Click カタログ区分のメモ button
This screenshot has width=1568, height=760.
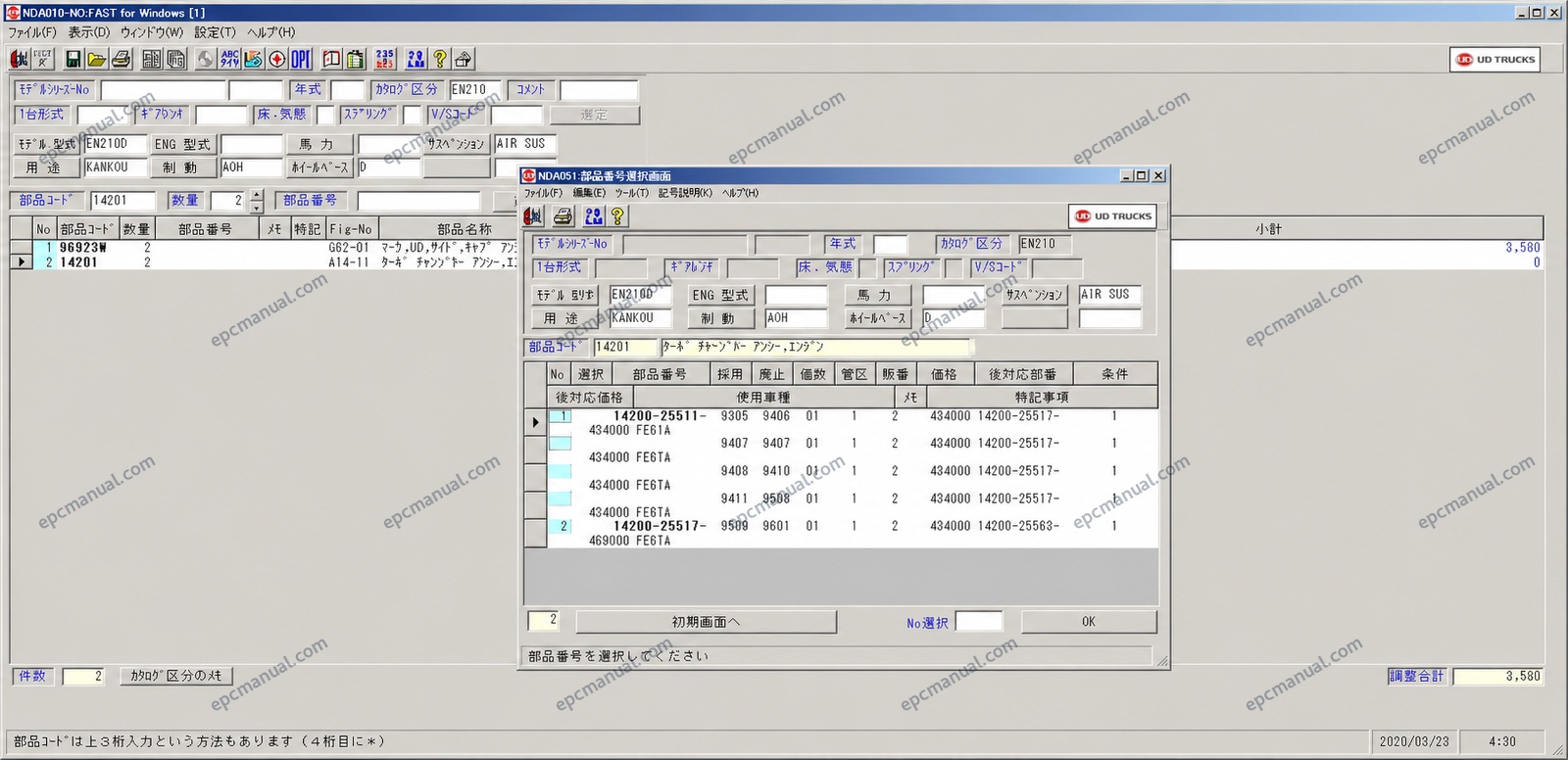(176, 676)
